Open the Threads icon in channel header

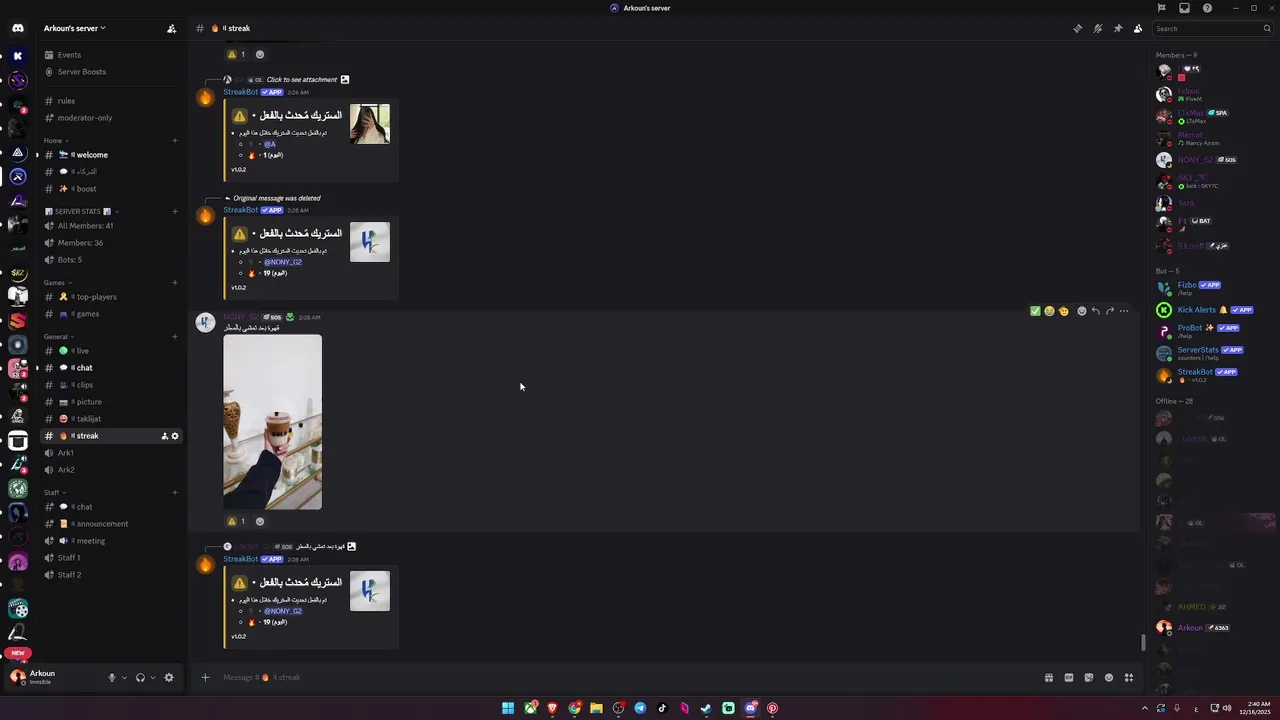point(1077,28)
